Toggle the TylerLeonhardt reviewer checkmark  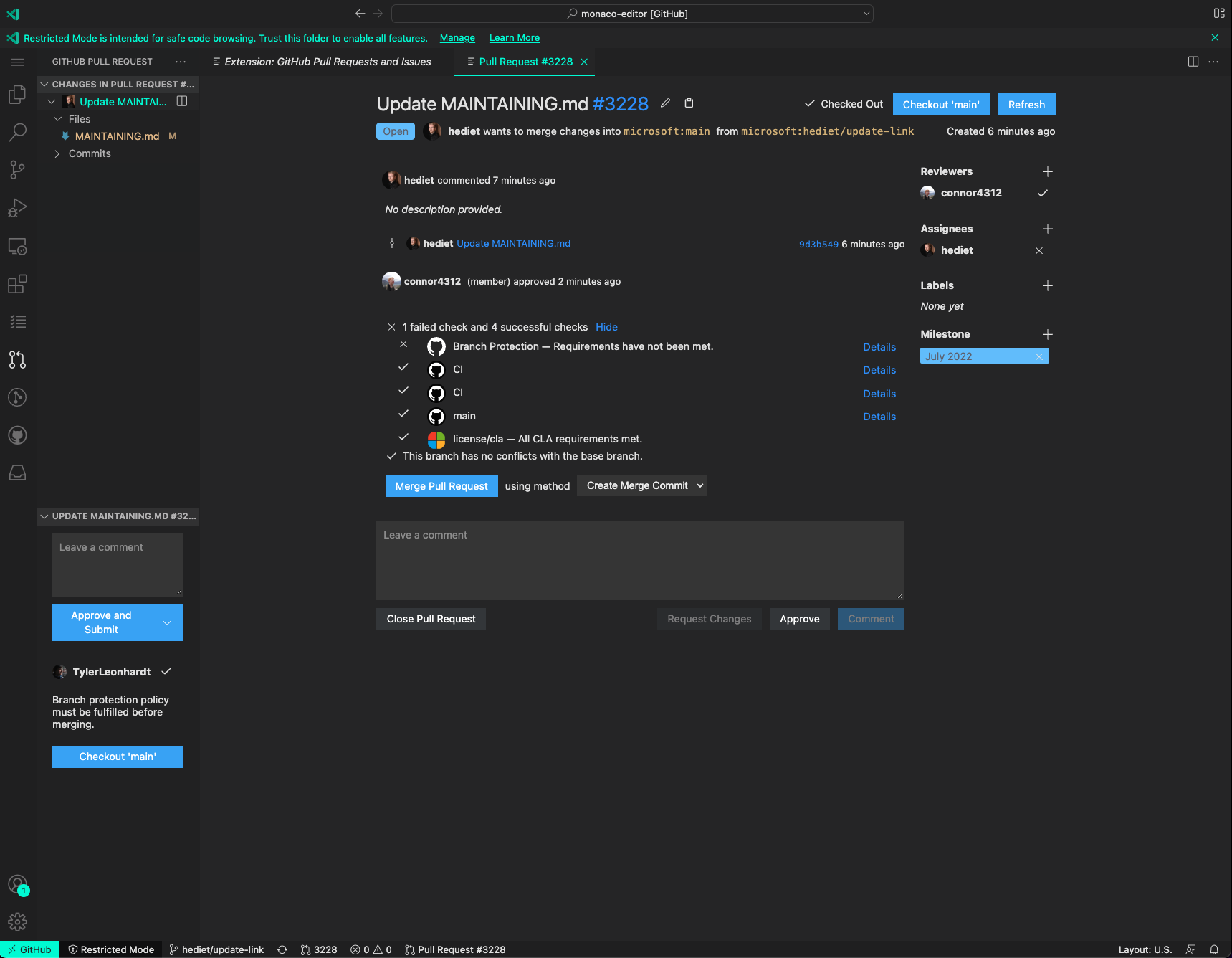tap(166, 672)
